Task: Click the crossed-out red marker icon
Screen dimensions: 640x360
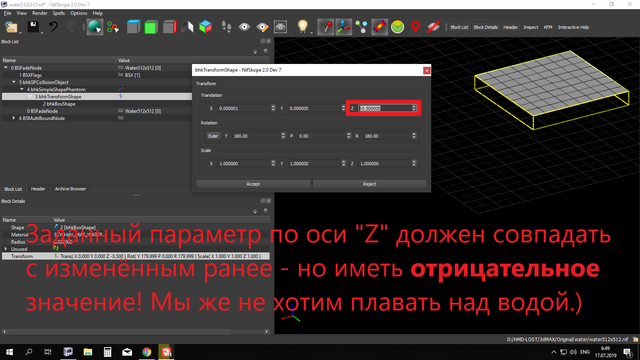Action: pyautogui.click(x=433, y=27)
